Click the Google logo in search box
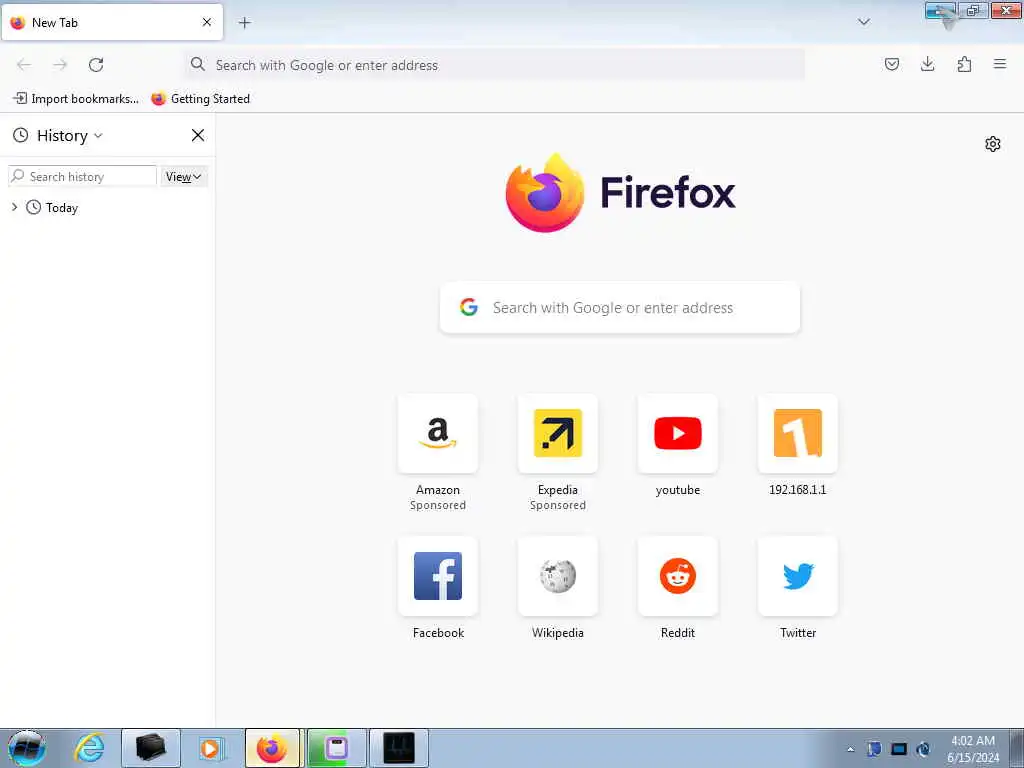Image resolution: width=1024 pixels, height=768 pixels. (x=469, y=307)
